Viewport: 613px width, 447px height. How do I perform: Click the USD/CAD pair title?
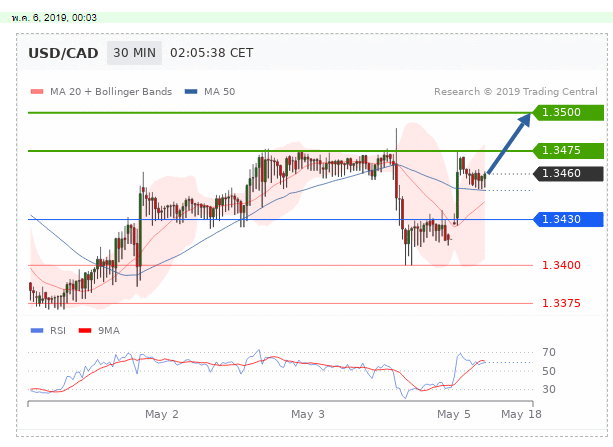pos(63,53)
